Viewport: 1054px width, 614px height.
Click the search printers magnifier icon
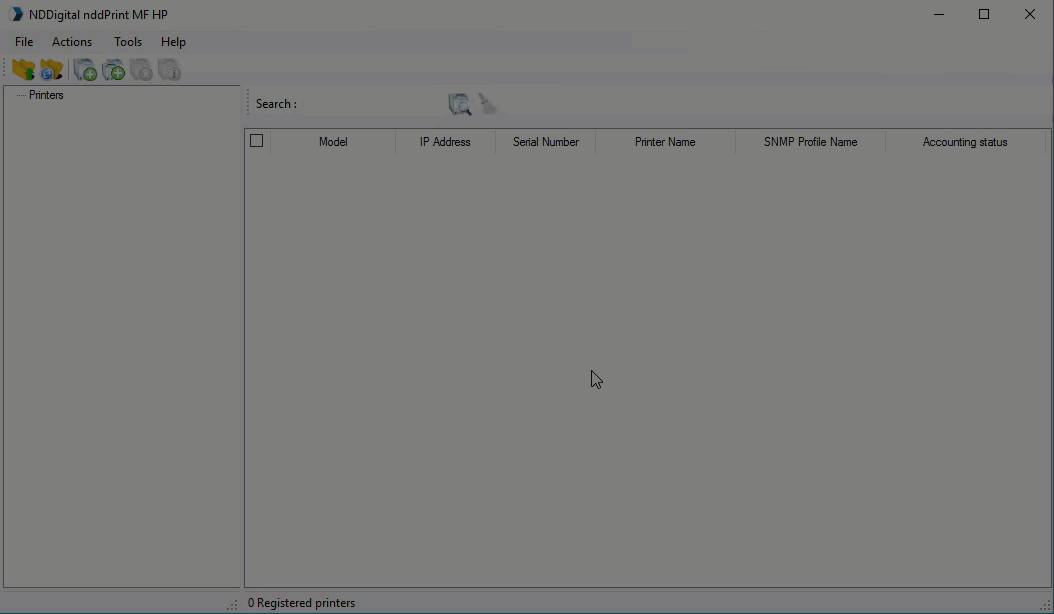[x=459, y=104]
